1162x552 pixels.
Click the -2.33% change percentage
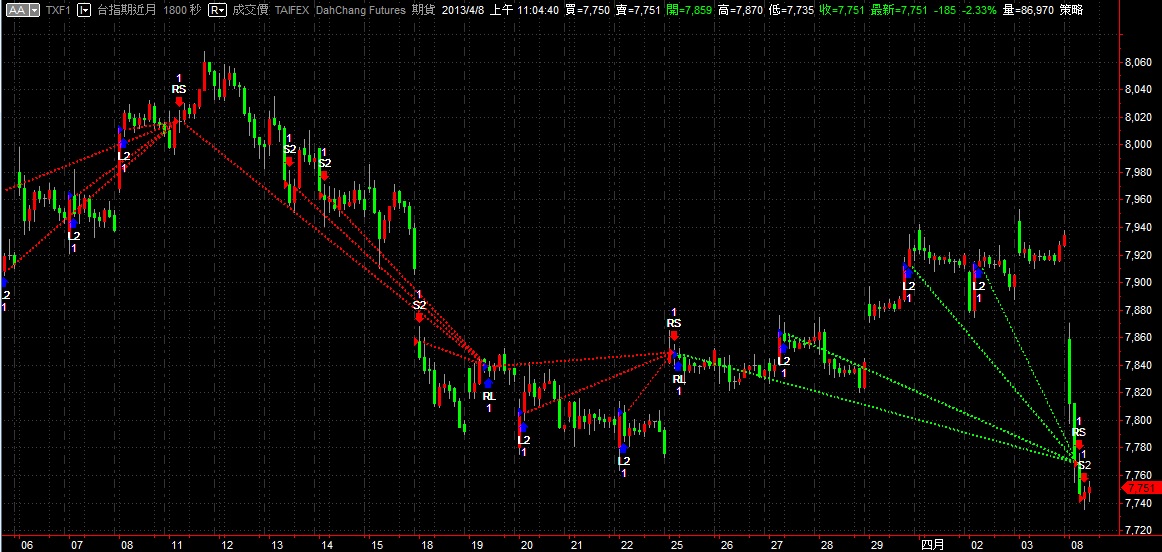[979, 10]
